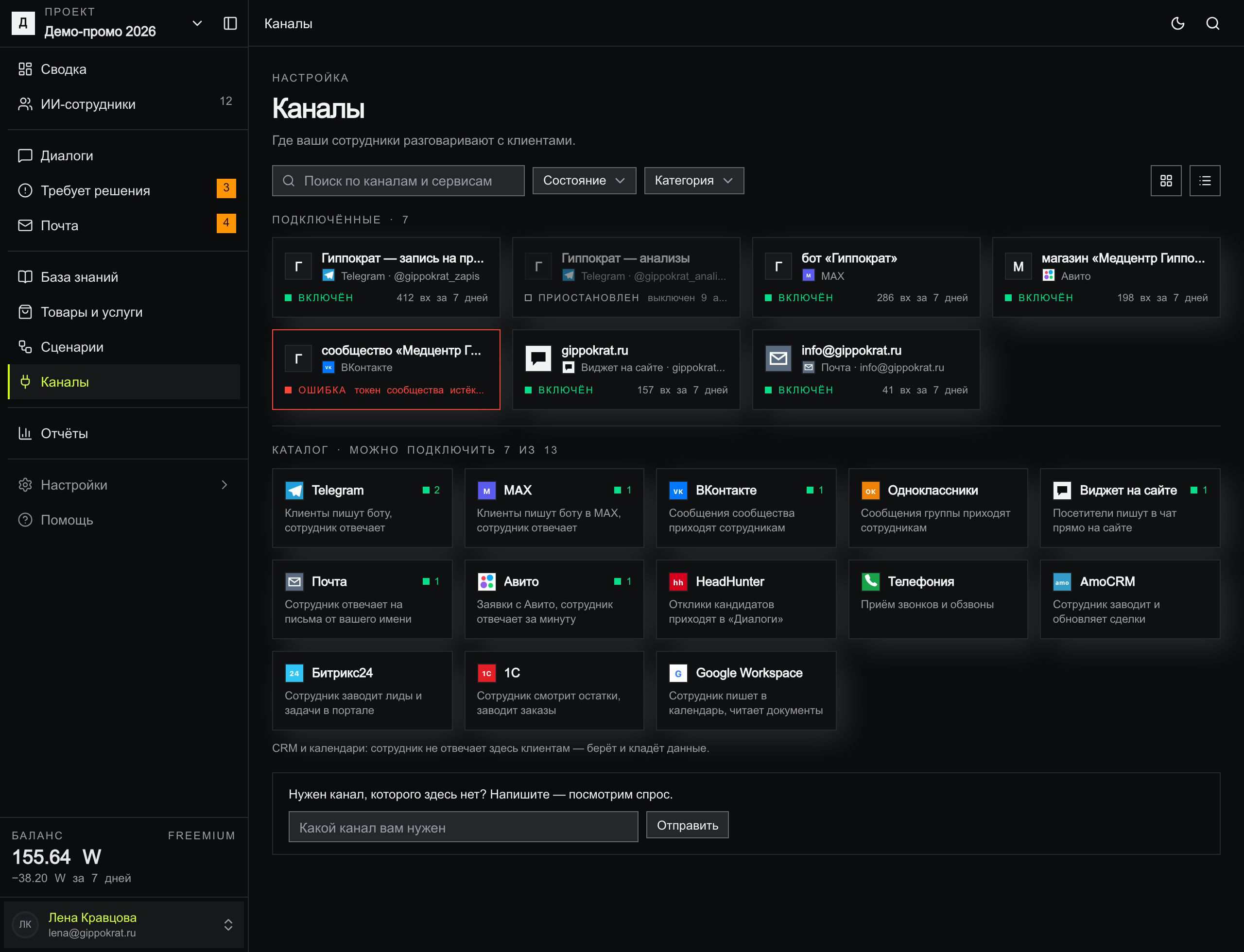Open Требует решения with 3 badge

point(124,190)
